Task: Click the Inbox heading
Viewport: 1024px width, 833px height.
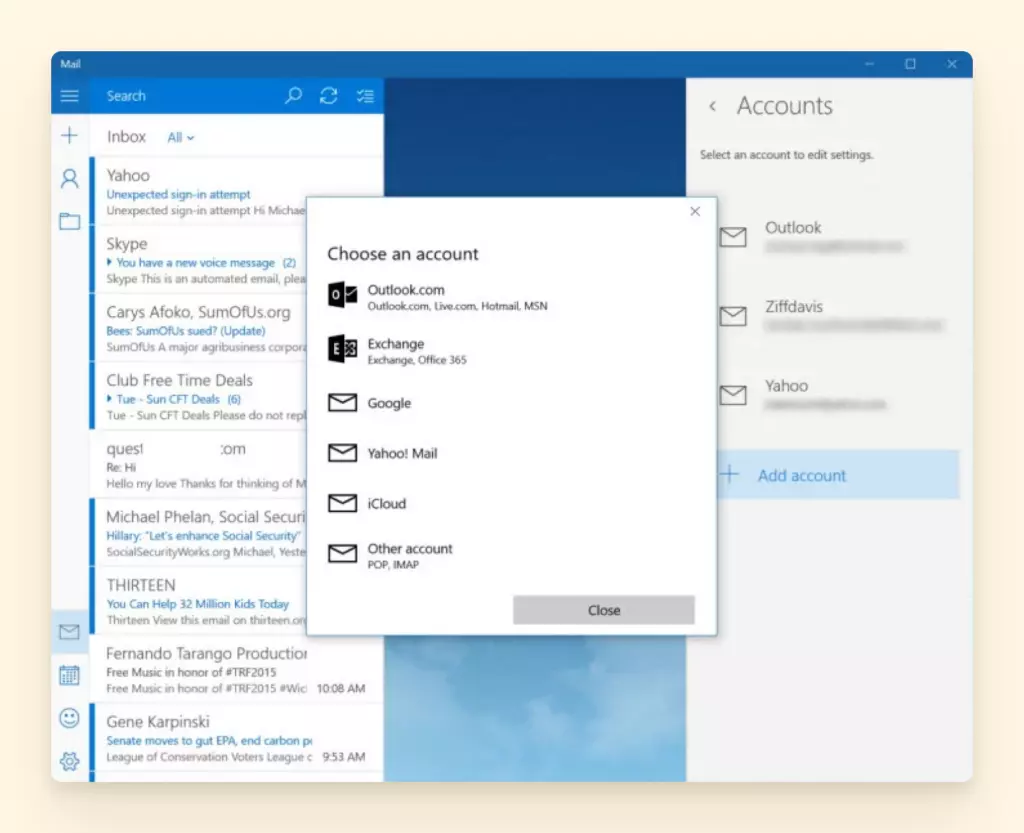Action: tap(126, 136)
